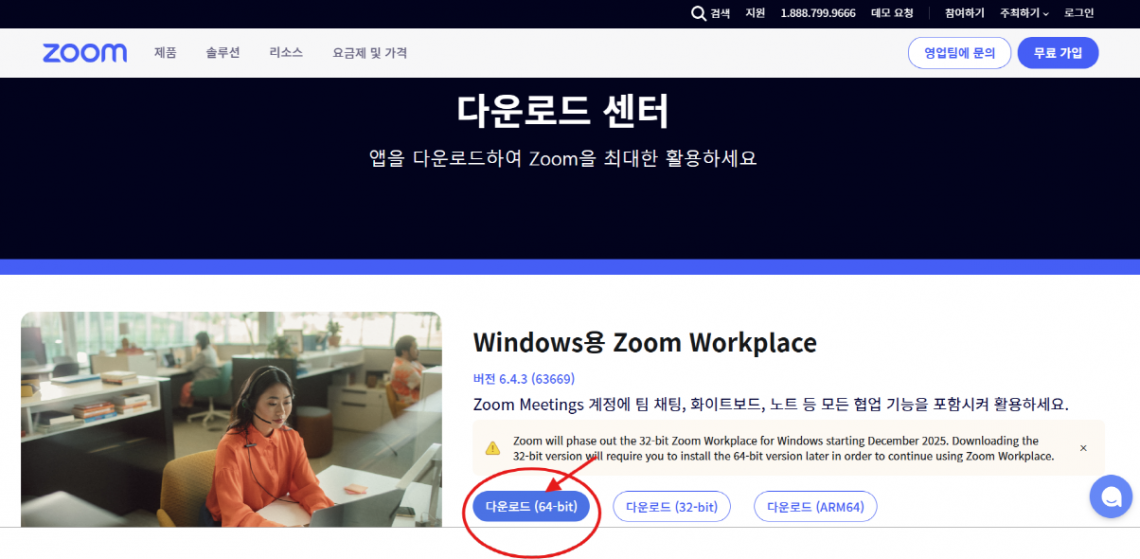
Task: Click the 다운로드 (ARM64) button
Action: pyautogui.click(x=816, y=507)
